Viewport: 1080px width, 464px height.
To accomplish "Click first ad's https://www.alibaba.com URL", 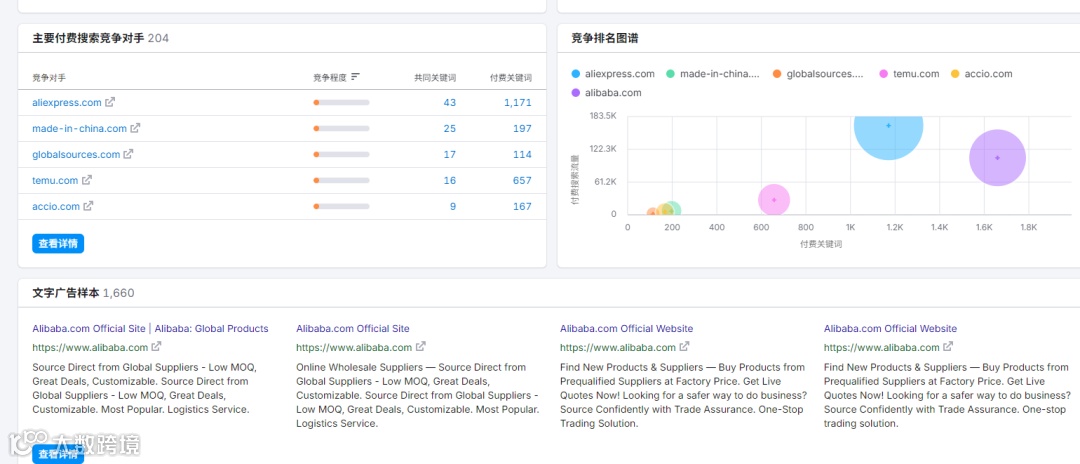I will point(90,347).
